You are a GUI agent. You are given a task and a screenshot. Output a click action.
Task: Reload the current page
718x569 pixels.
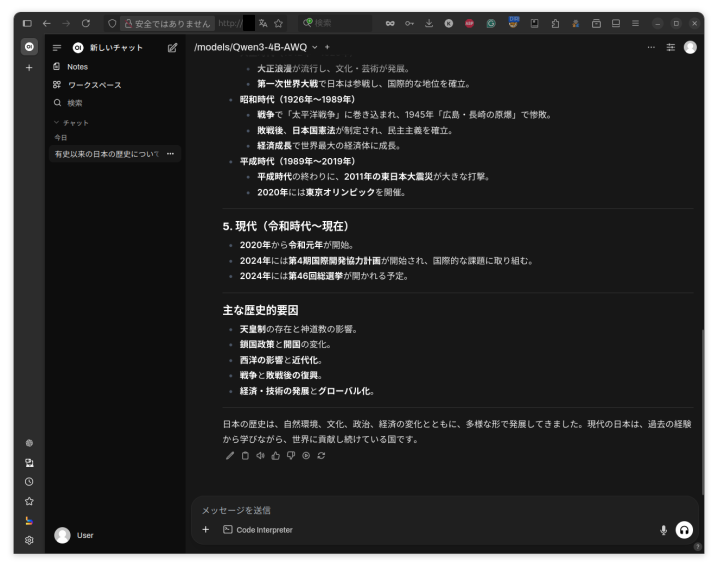[x=86, y=23]
